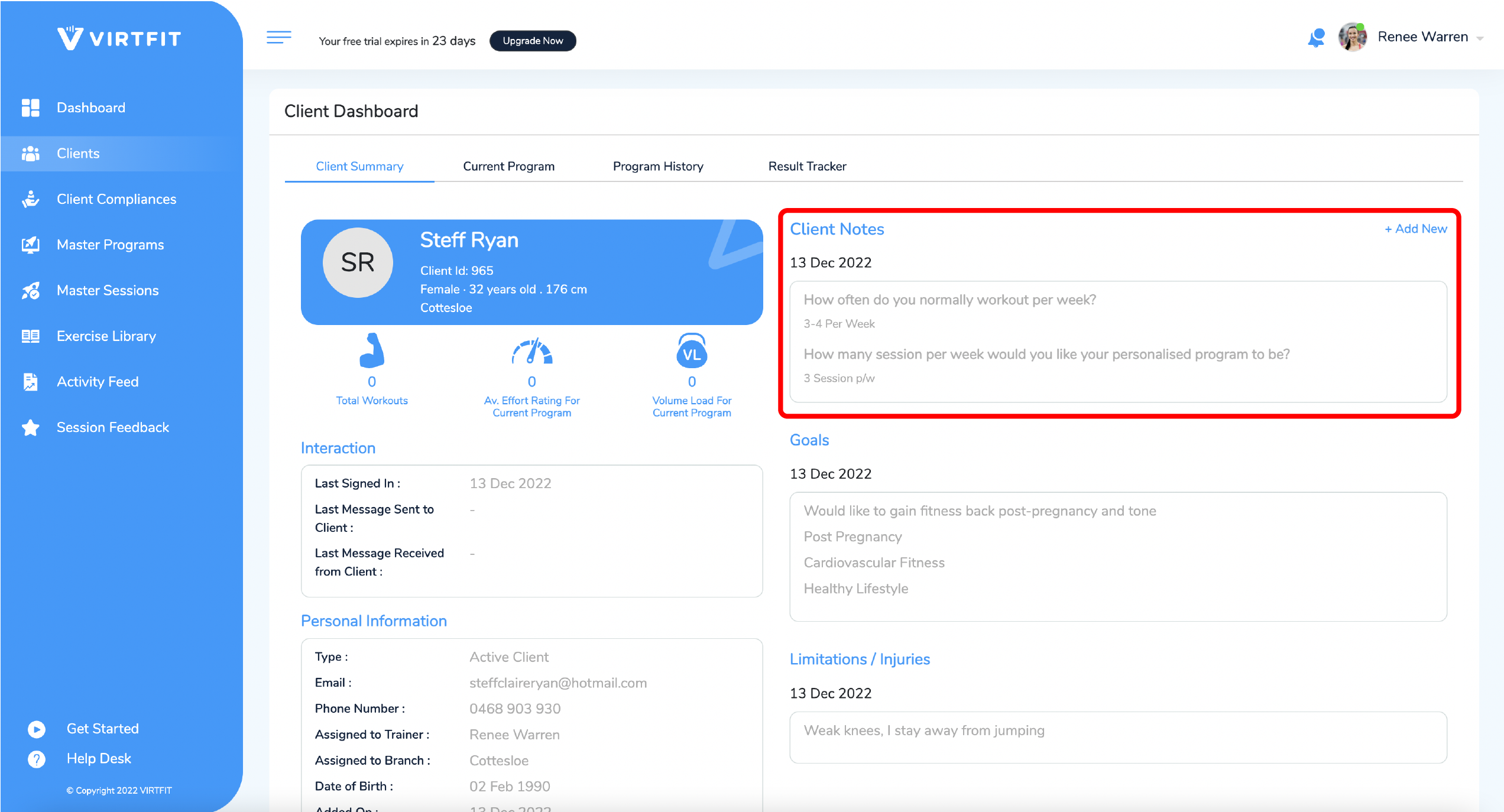The width and height of the screenshot is (1504, 812).
Task: Click the Help Desk question icon
Action: point(37,759)
